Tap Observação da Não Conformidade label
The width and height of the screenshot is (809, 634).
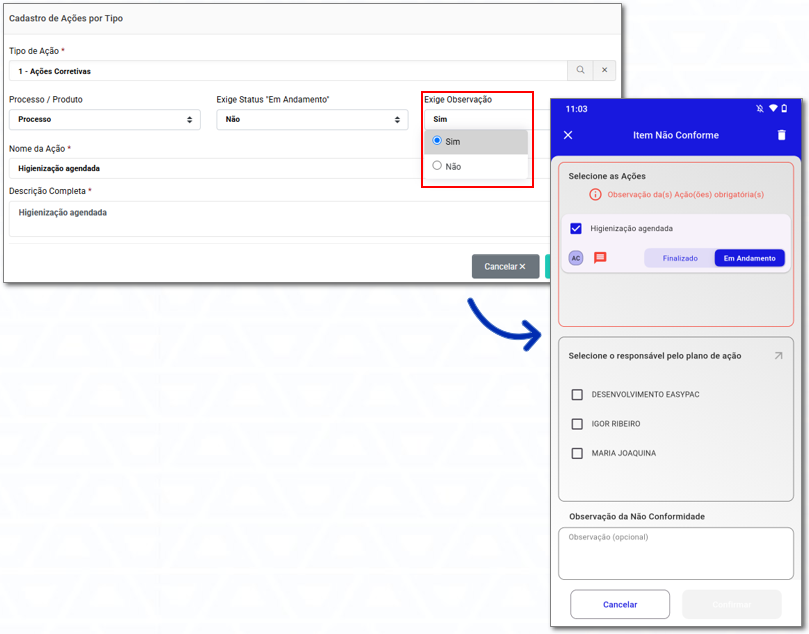pos(637,516)
